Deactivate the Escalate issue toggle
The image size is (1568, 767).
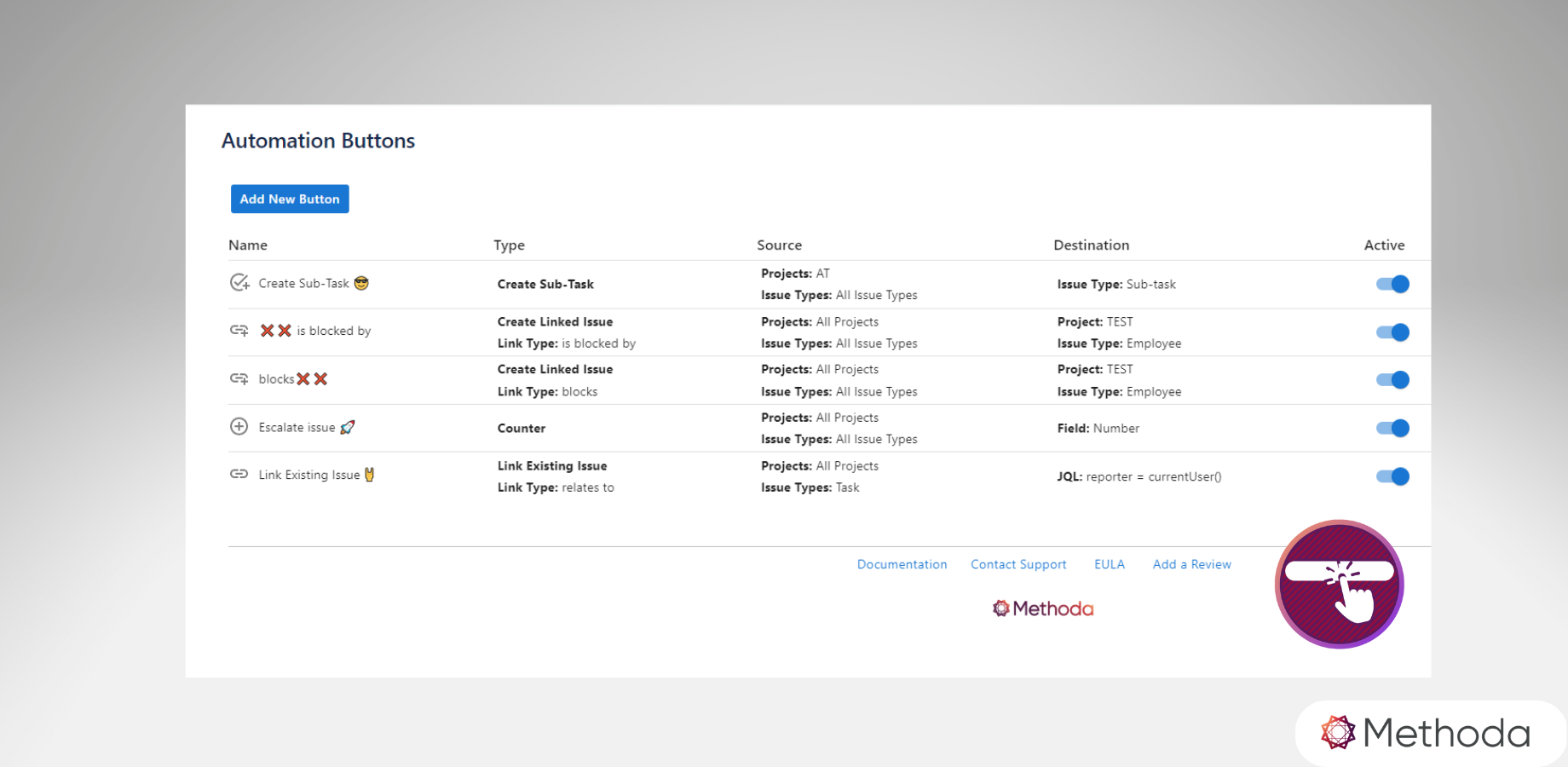[x=1392, y=429]
